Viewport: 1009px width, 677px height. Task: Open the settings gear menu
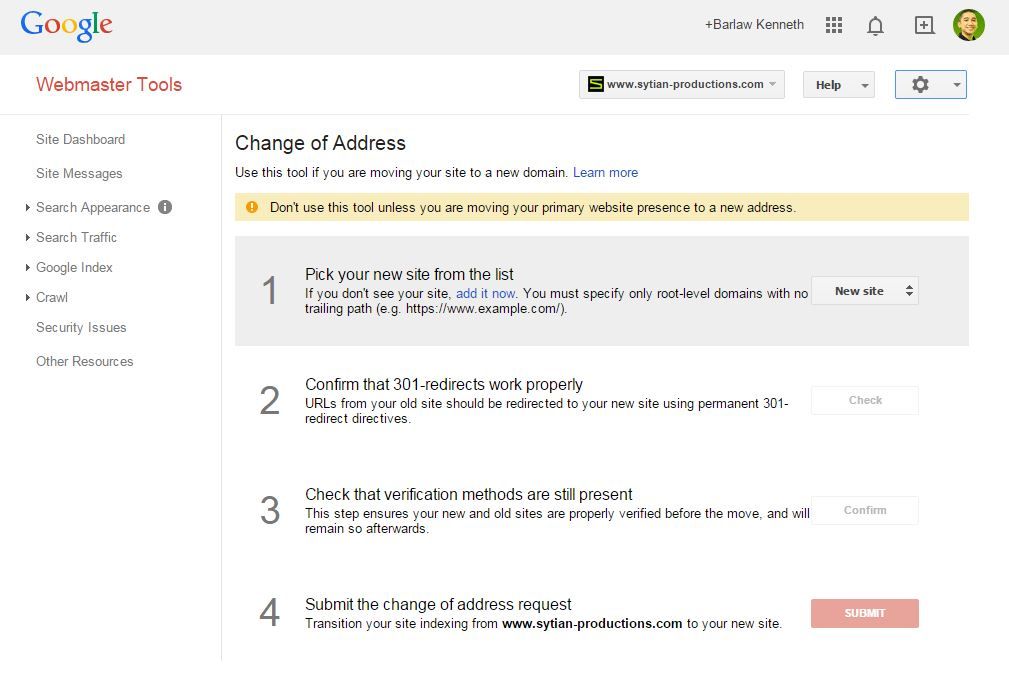[x=930, y=84]
